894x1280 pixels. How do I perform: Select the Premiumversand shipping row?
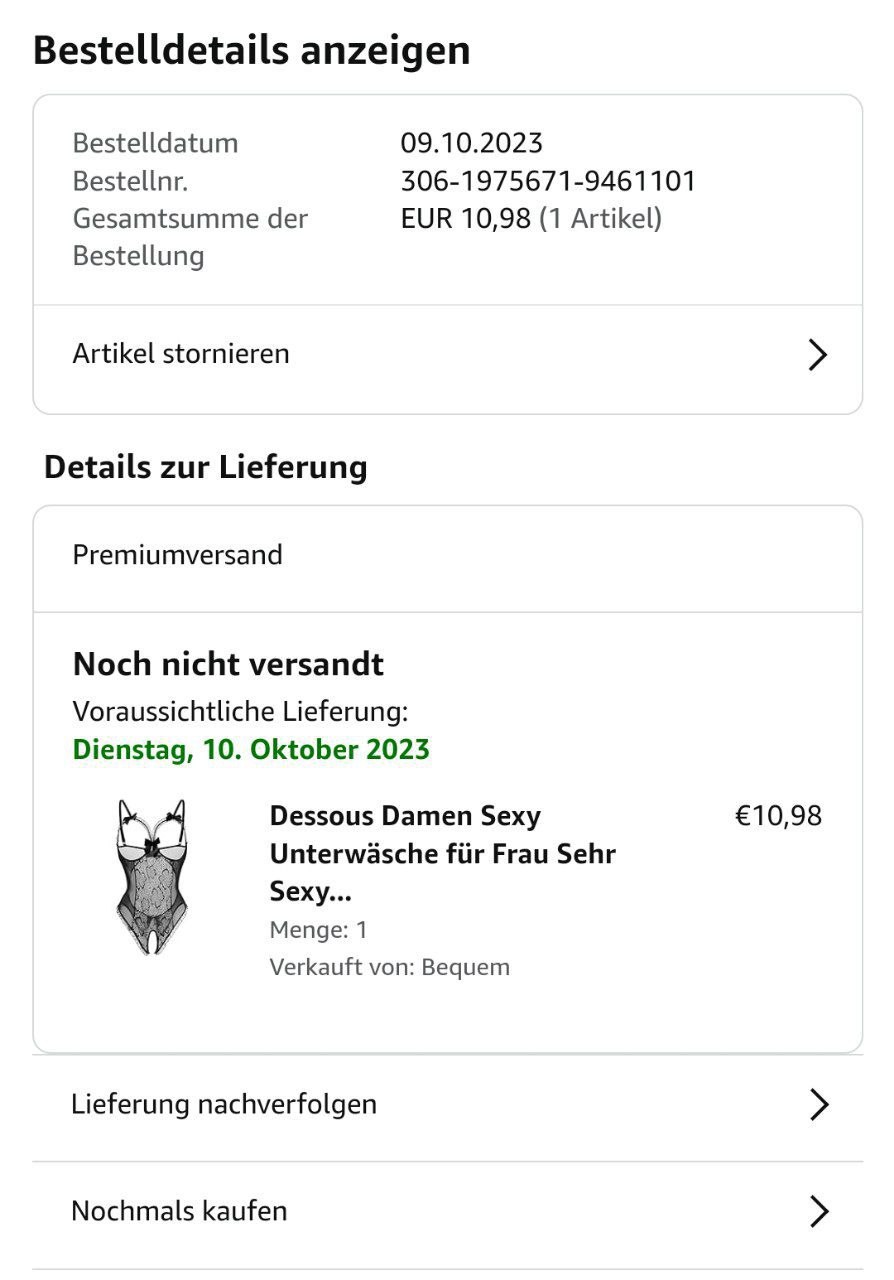click(178, 555)
